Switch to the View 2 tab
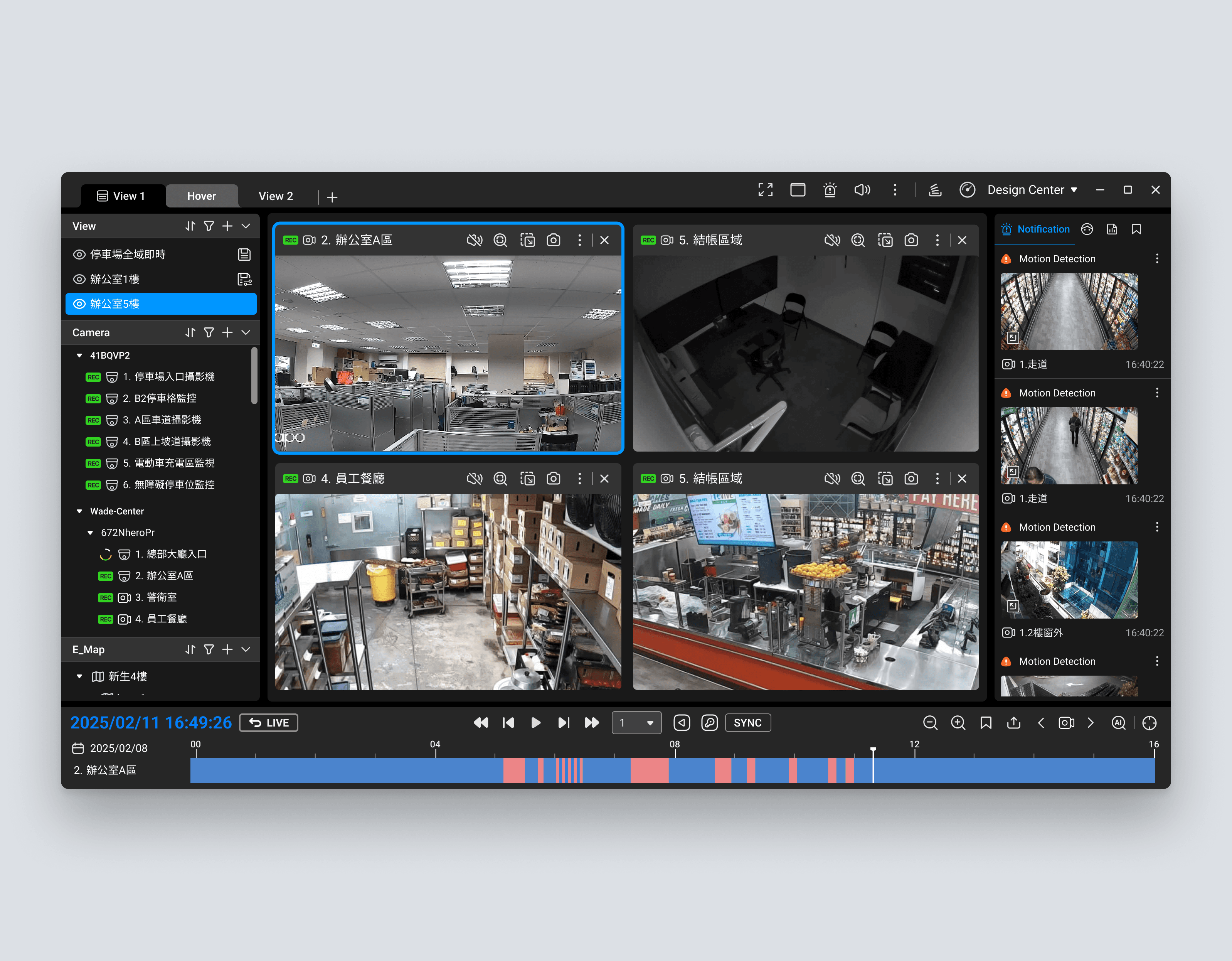The width and height of the screenshot is (1232, 961). point(275,196)
